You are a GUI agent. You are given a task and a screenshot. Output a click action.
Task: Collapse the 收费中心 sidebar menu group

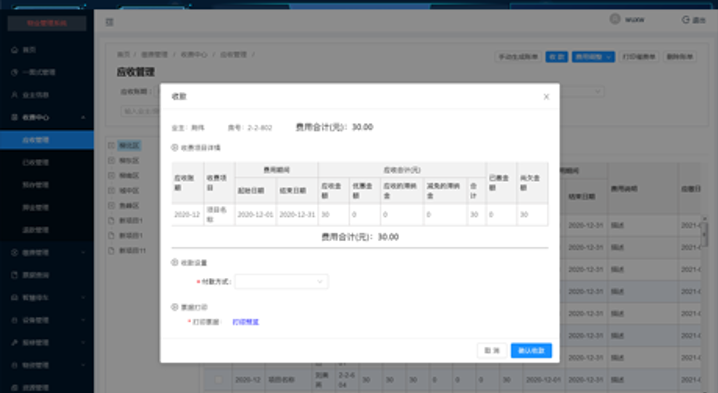coord(83,118)
